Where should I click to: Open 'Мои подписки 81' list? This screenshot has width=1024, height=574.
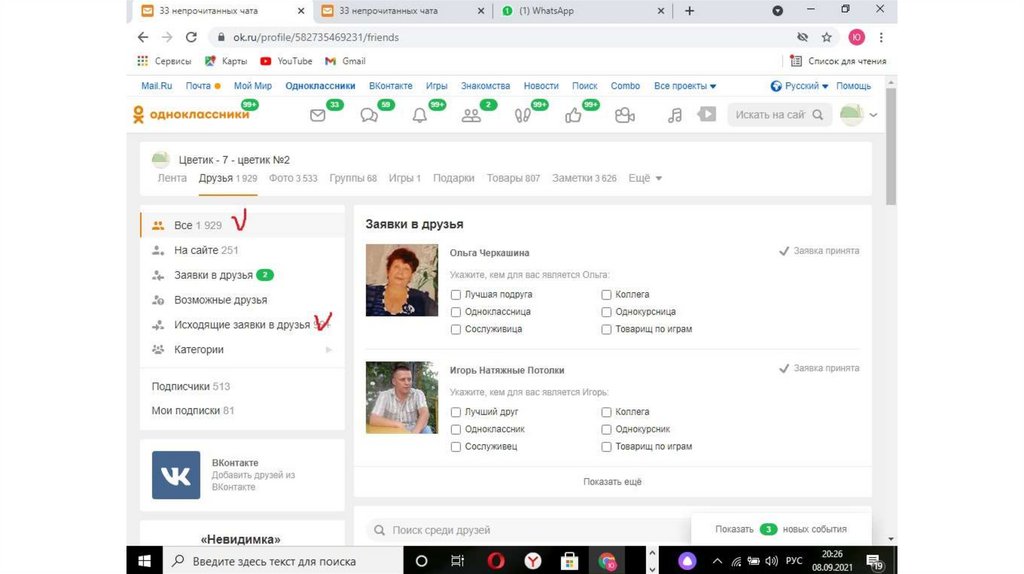tap(193, 410)
